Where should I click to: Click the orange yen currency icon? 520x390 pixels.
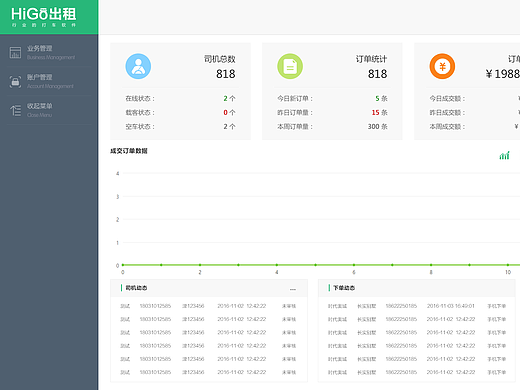442,66
